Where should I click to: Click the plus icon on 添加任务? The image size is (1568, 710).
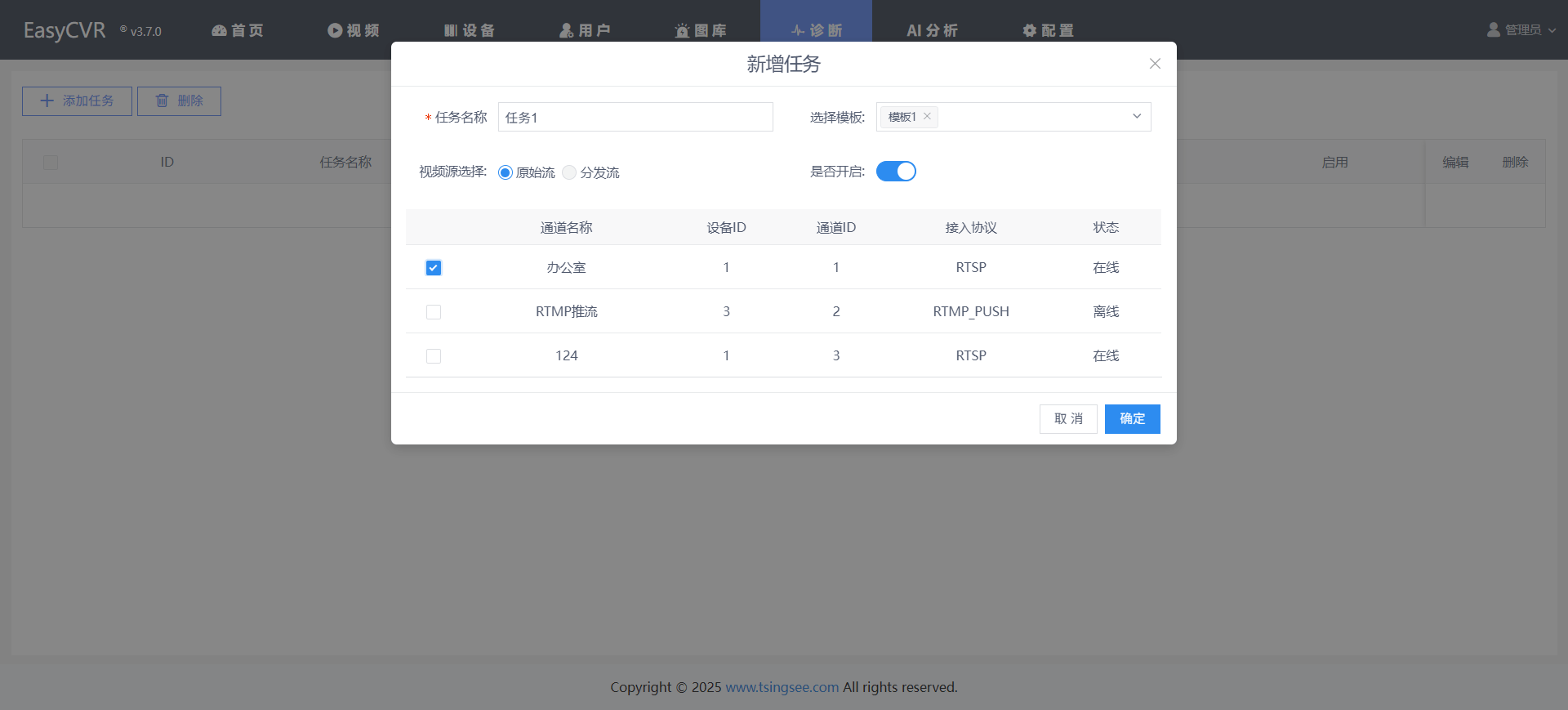(47, 100)
